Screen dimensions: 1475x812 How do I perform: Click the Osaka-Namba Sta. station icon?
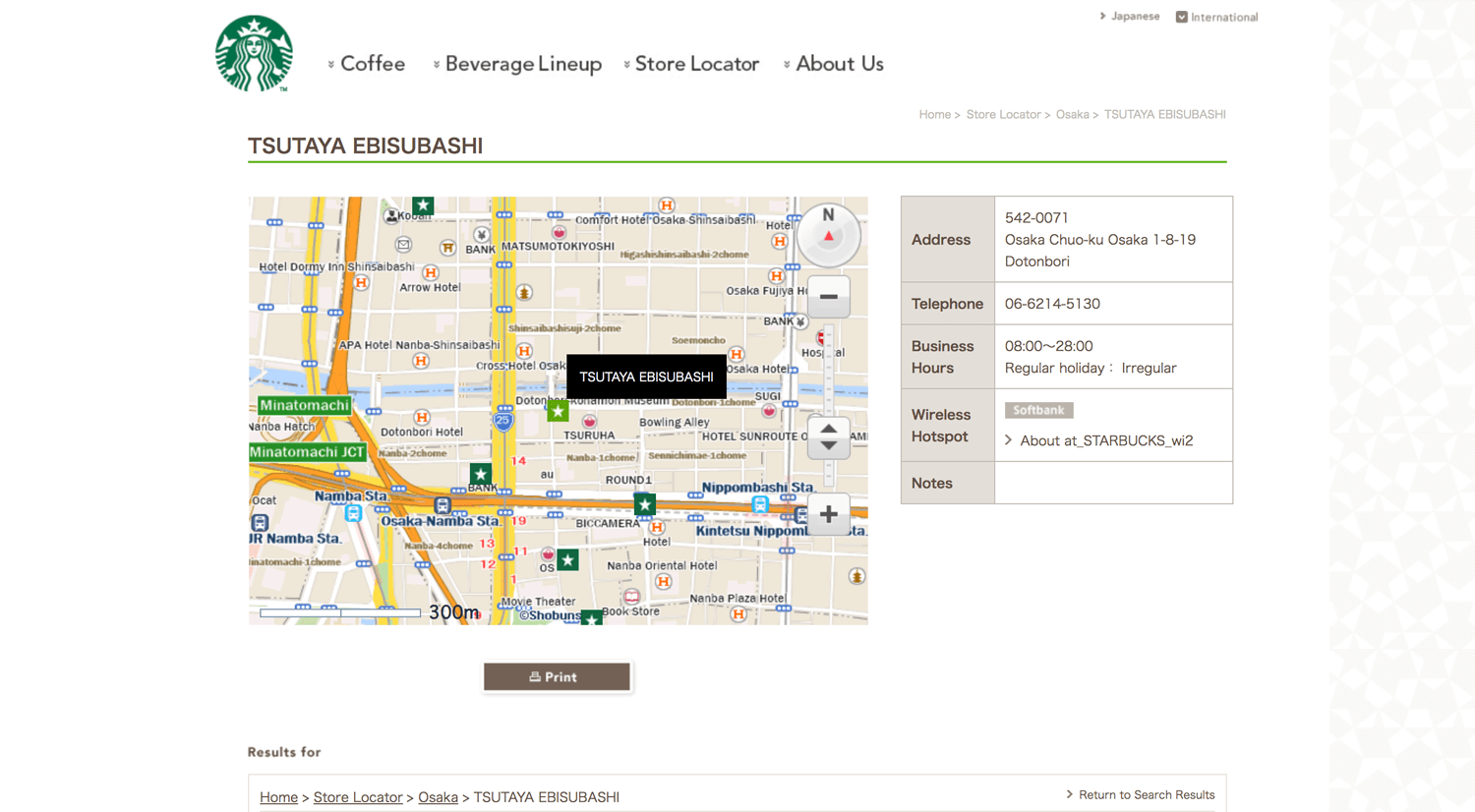pos(442,505)
